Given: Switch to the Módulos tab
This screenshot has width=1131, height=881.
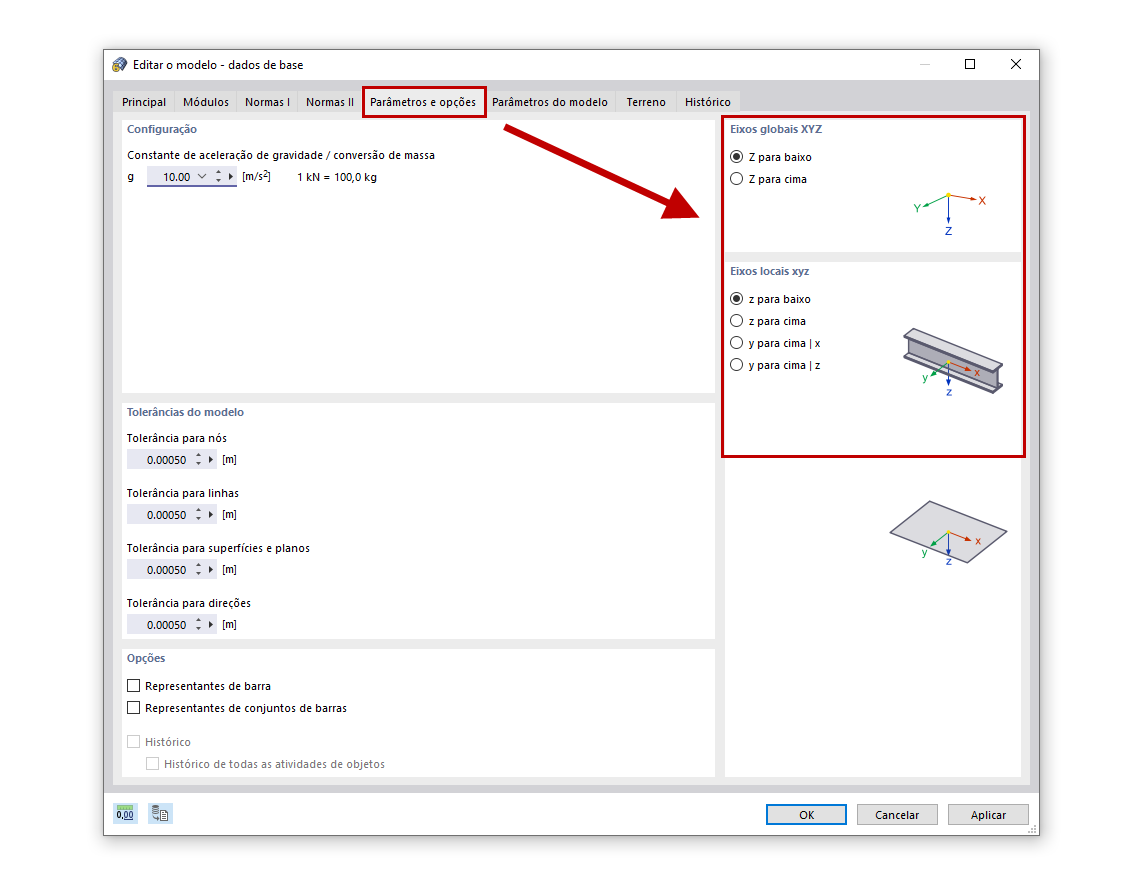Looking at the screenshot, I should [x=206, y=102].
